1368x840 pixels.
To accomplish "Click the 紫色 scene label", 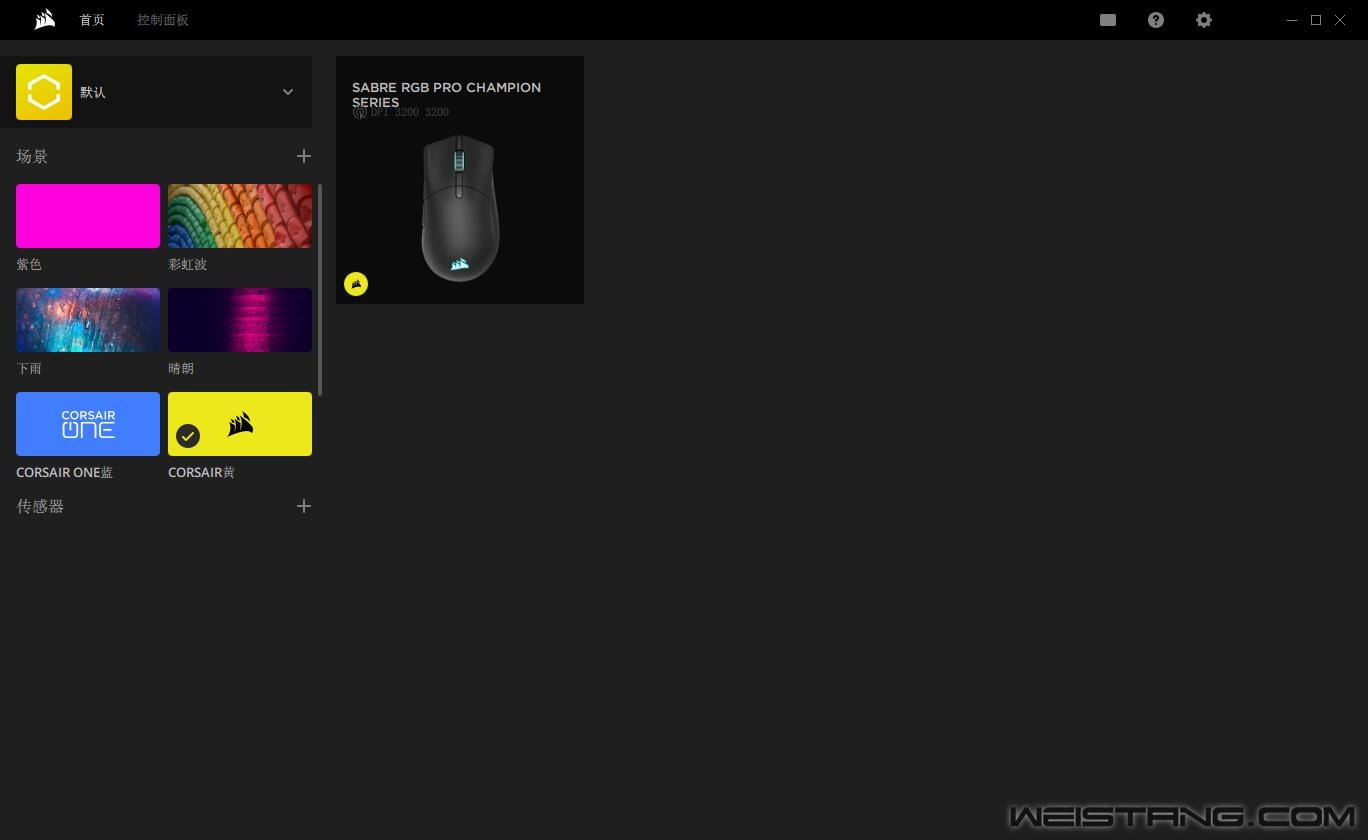I will pos(29,265).
